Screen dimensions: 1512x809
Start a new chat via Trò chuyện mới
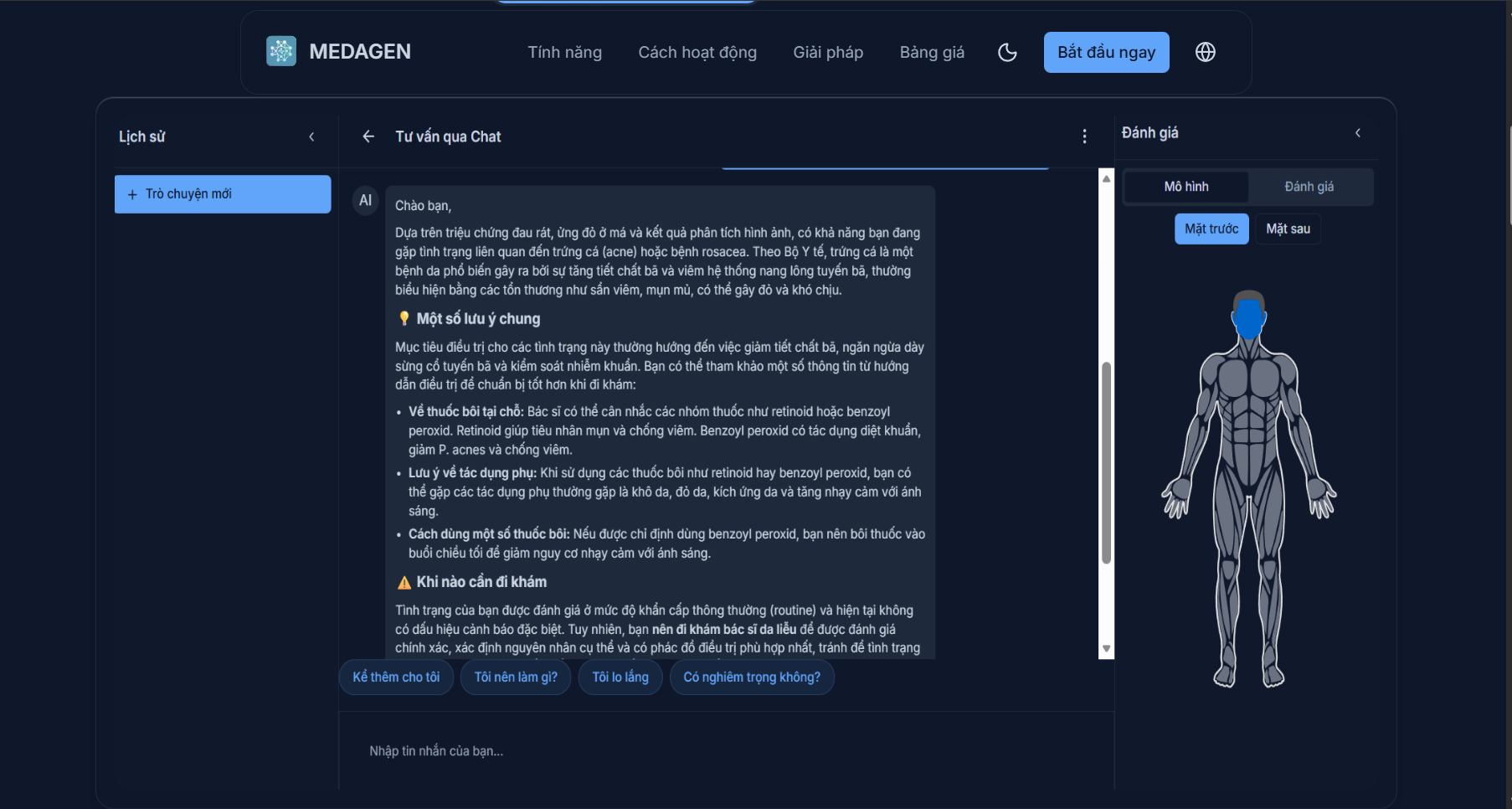(222, 193)
